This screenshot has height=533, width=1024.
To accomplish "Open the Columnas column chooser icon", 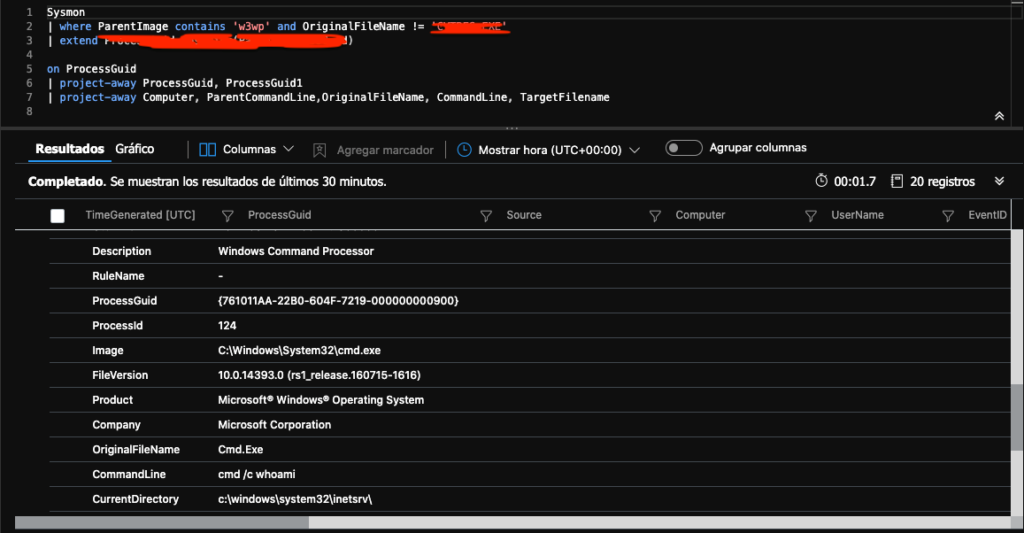I will point(208,150).
